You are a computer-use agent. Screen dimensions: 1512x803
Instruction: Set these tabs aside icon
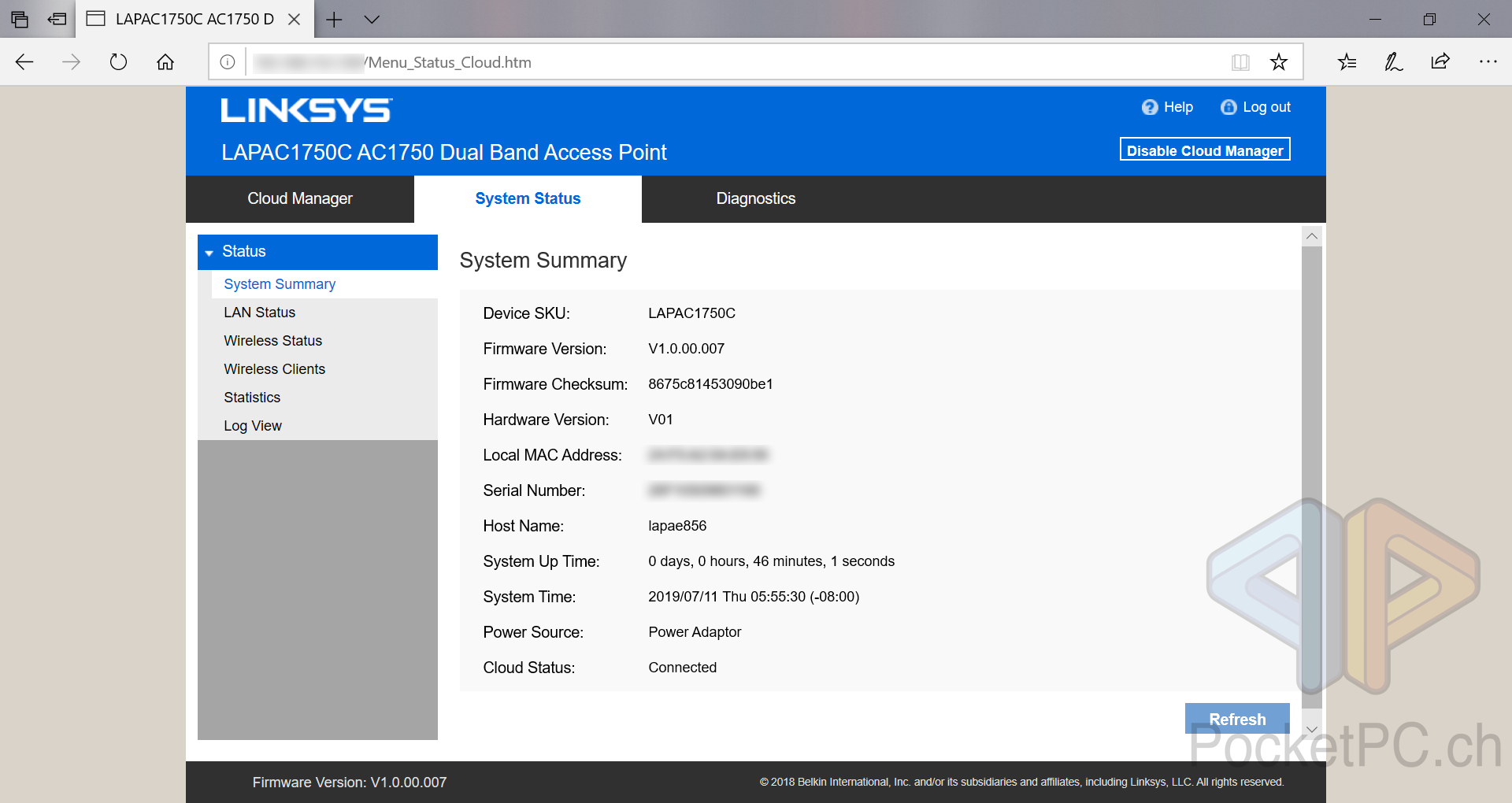[x=57, y=19]
